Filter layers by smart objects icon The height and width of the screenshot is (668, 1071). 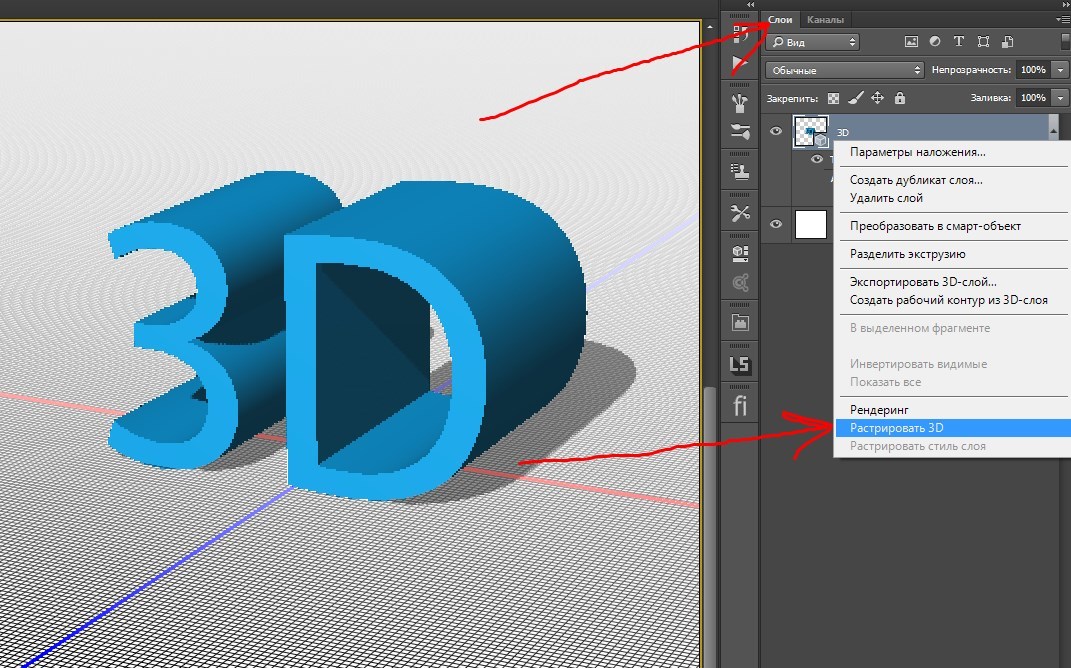(1007, 42)
